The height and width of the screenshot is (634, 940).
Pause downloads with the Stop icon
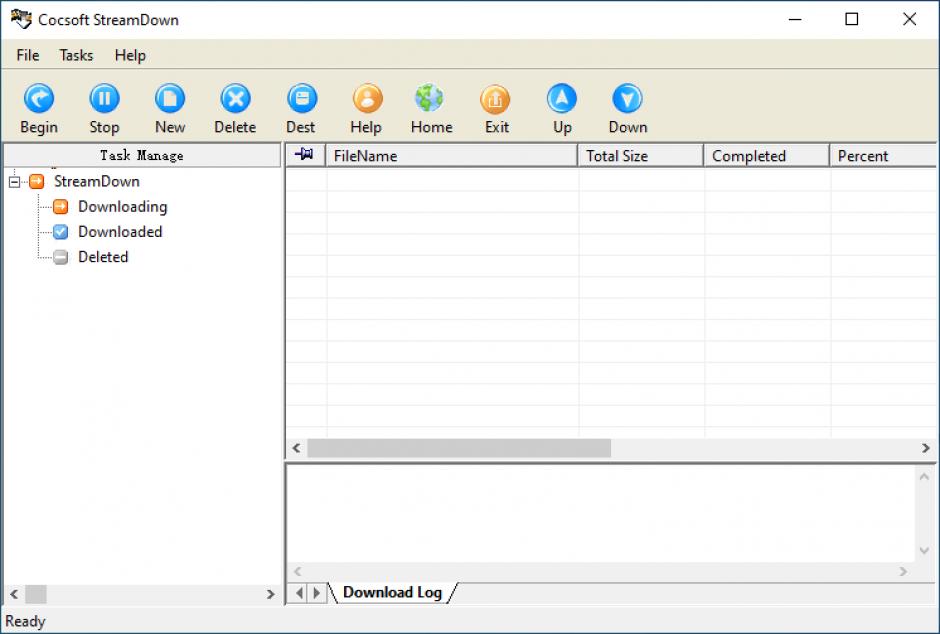[104, 98]
